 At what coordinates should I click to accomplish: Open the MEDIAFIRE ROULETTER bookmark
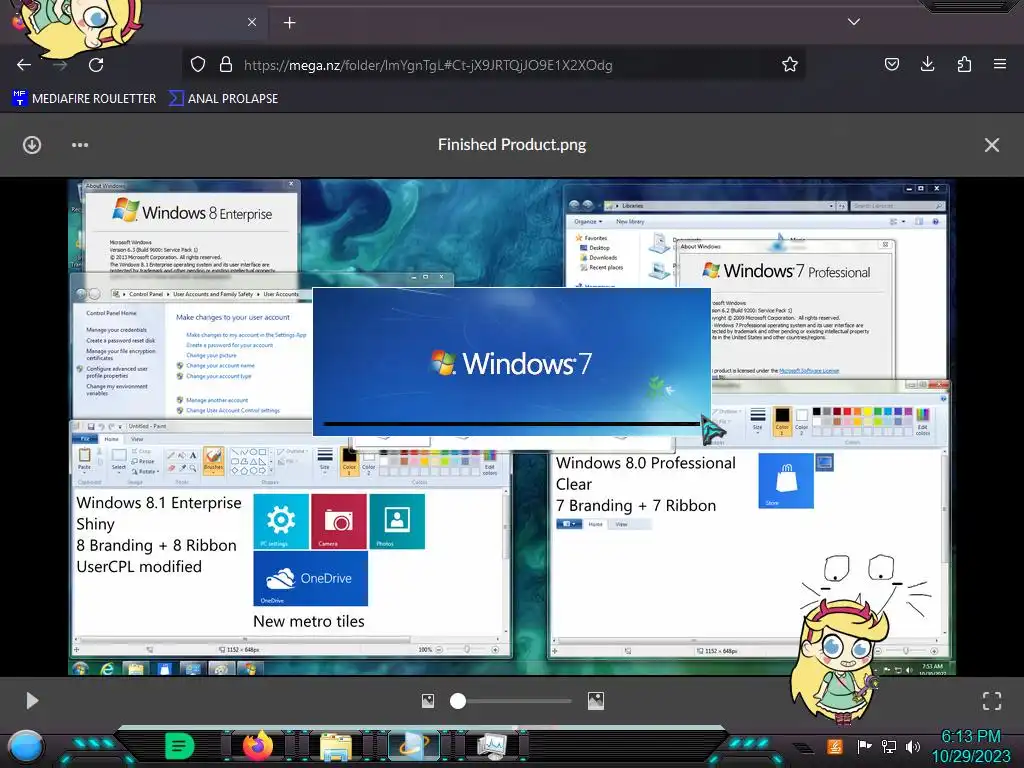[84, 99]
